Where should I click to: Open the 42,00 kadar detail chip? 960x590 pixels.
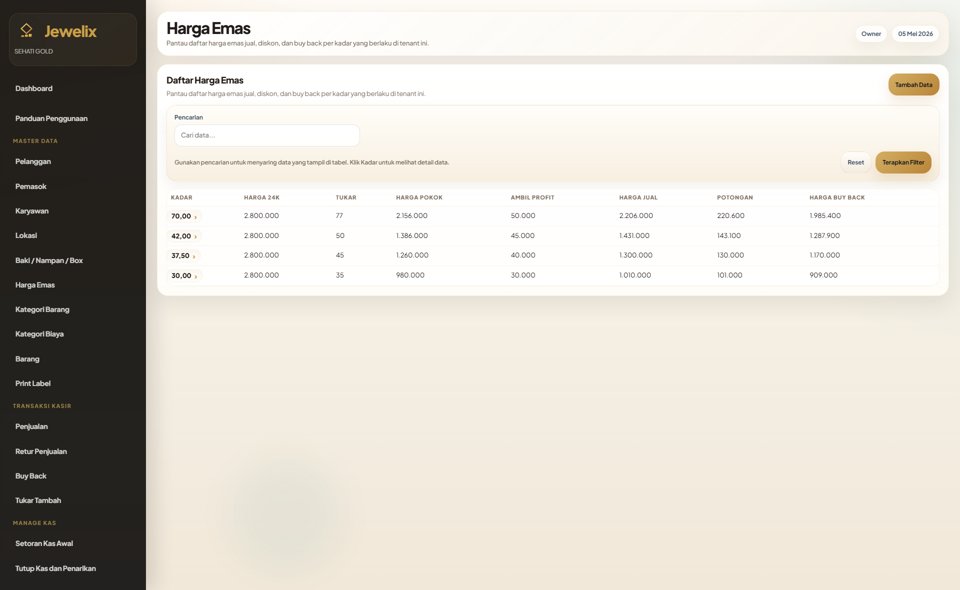click(x=184, y=236)
